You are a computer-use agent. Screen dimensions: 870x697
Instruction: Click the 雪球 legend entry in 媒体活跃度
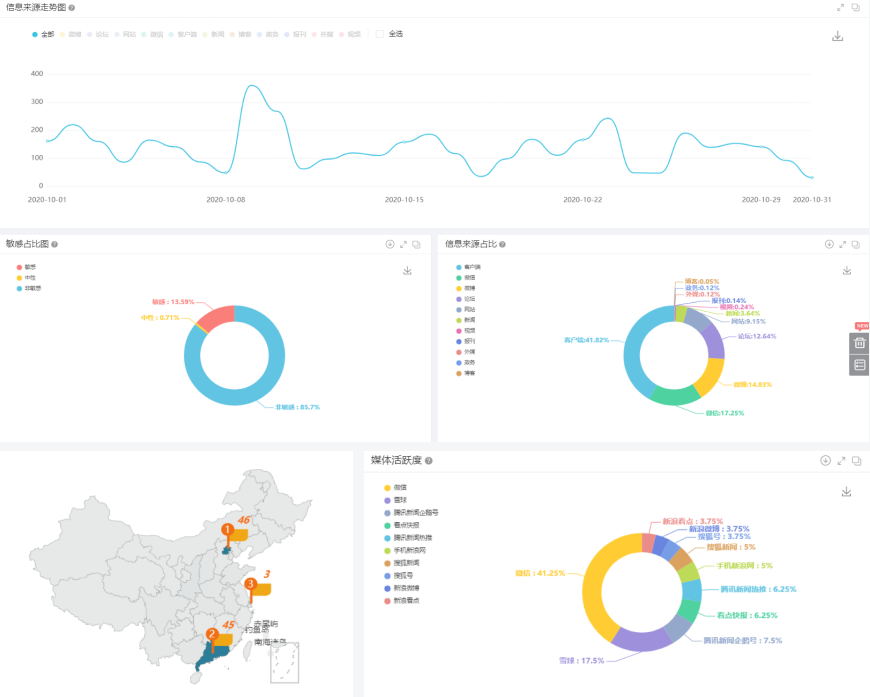point(398,499)
